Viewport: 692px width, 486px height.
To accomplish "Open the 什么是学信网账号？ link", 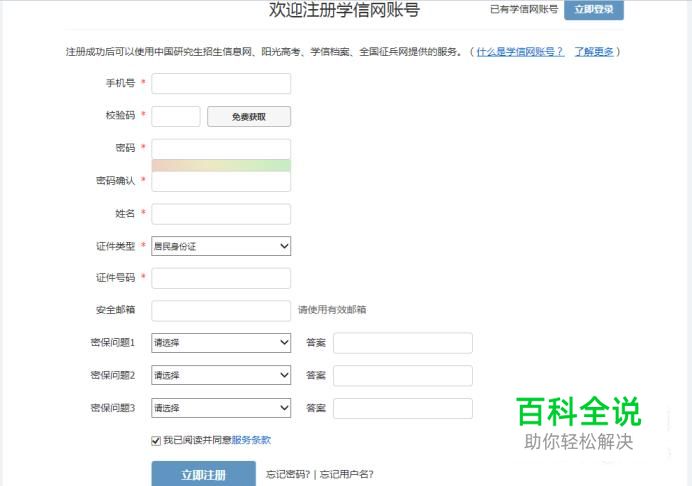I will tap(520, 52).
